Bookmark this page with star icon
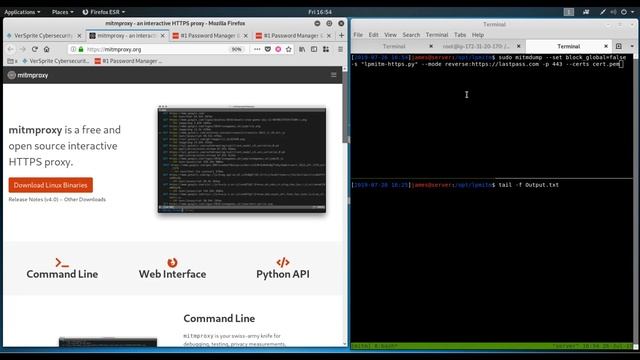640x360 pixels. click(x=289, y=49)
